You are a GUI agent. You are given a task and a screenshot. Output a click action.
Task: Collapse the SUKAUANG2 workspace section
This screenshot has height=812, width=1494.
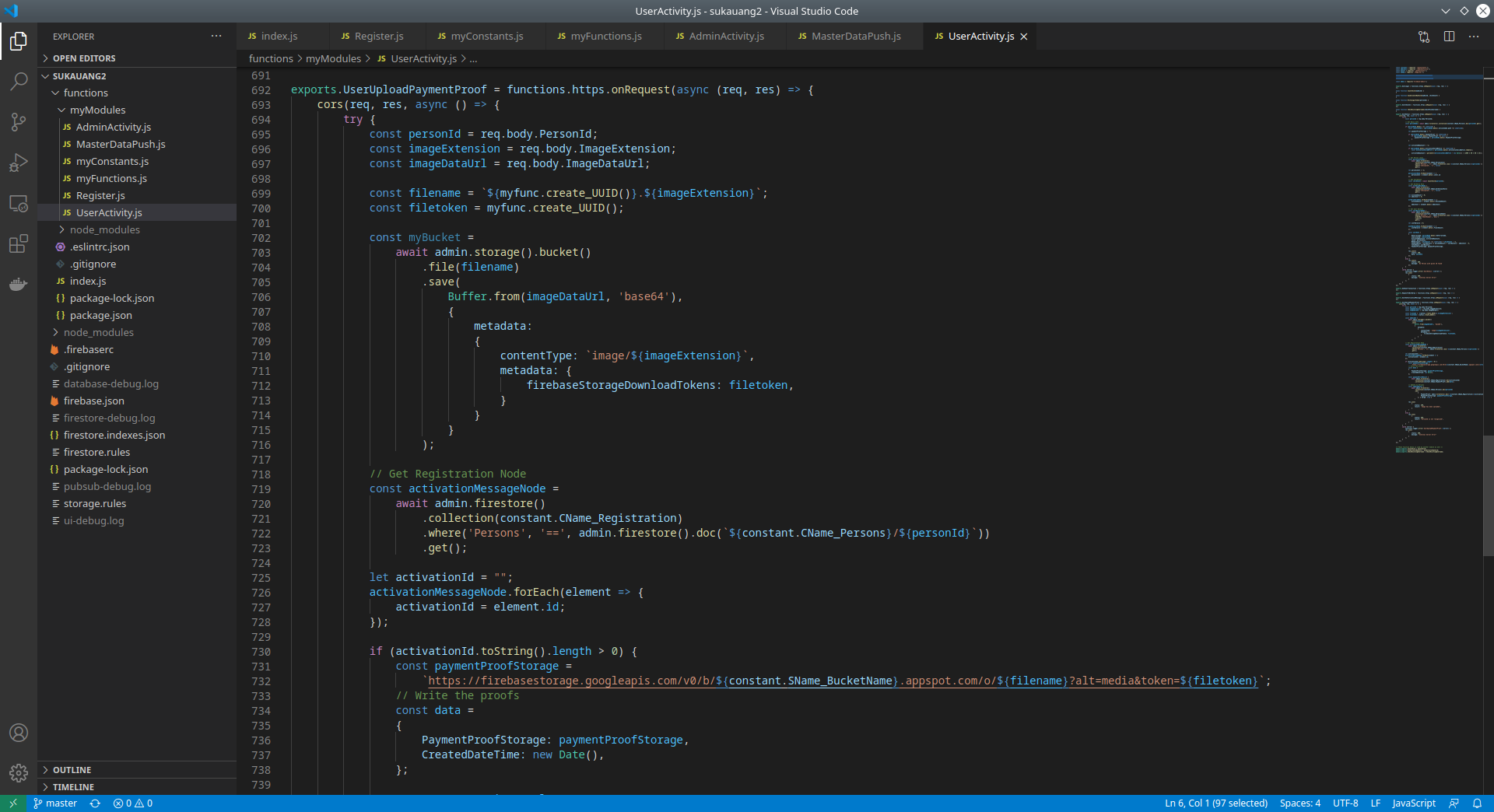point(137,76)
